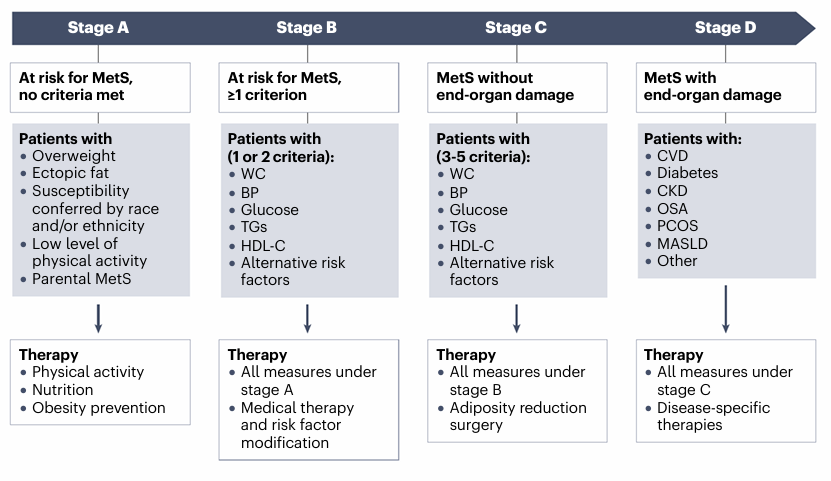The width and height of the screenshot is (831, 481).
Task: Select the Stage B header label
Action: coord(306,28)
